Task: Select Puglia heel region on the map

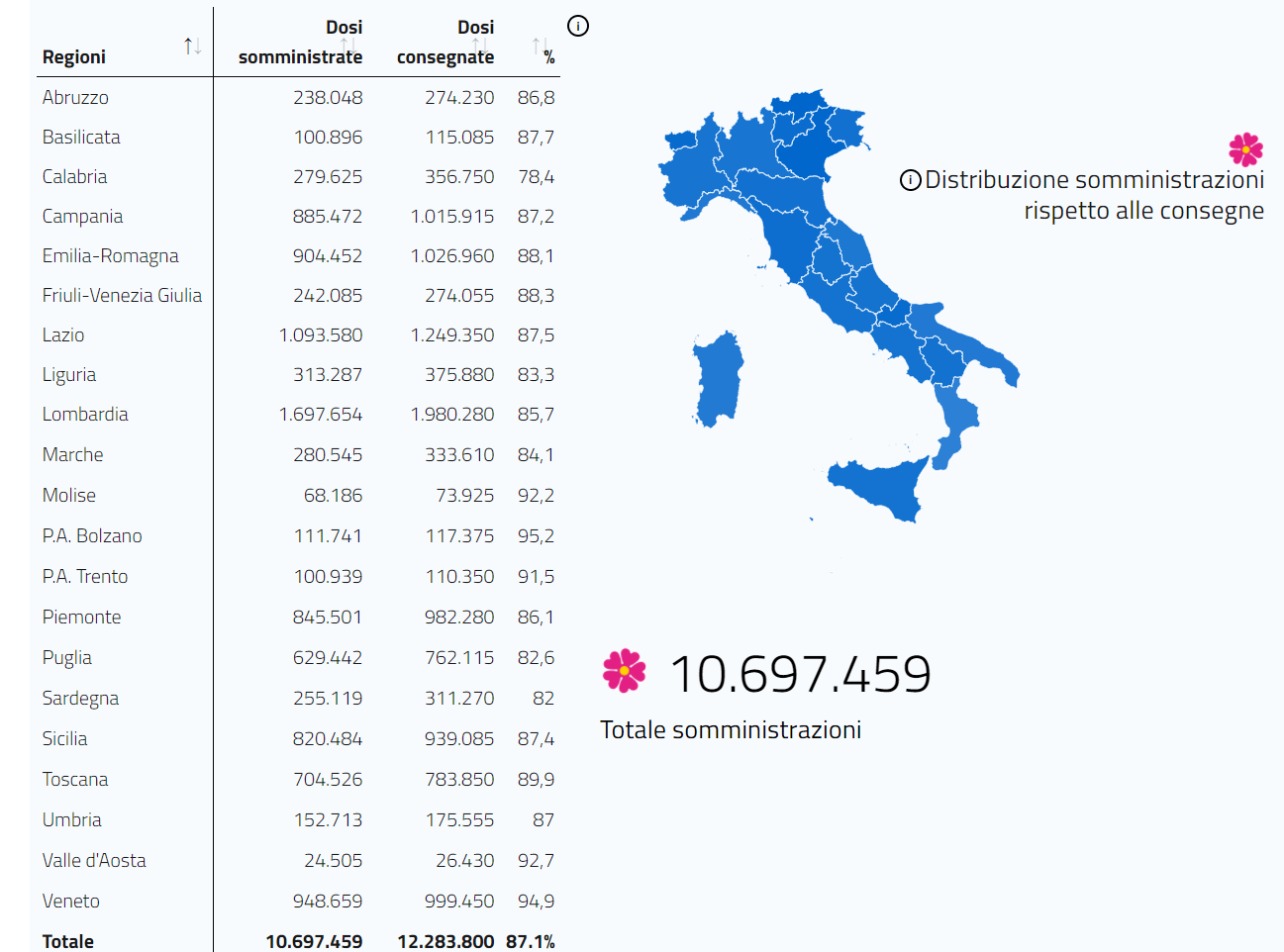Action: click(x=965, y=346)
